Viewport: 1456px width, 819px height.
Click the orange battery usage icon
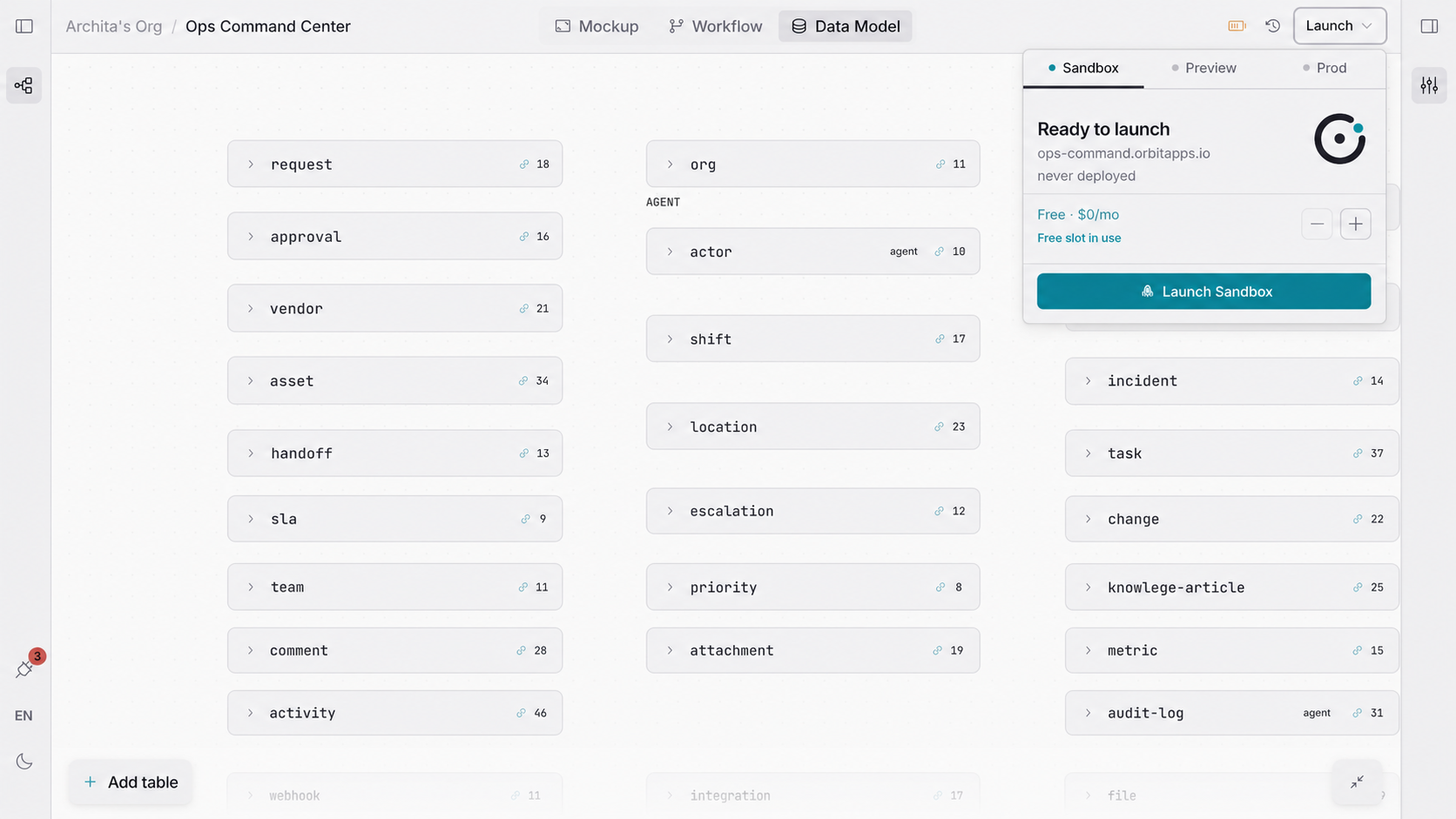point(1237,26)
